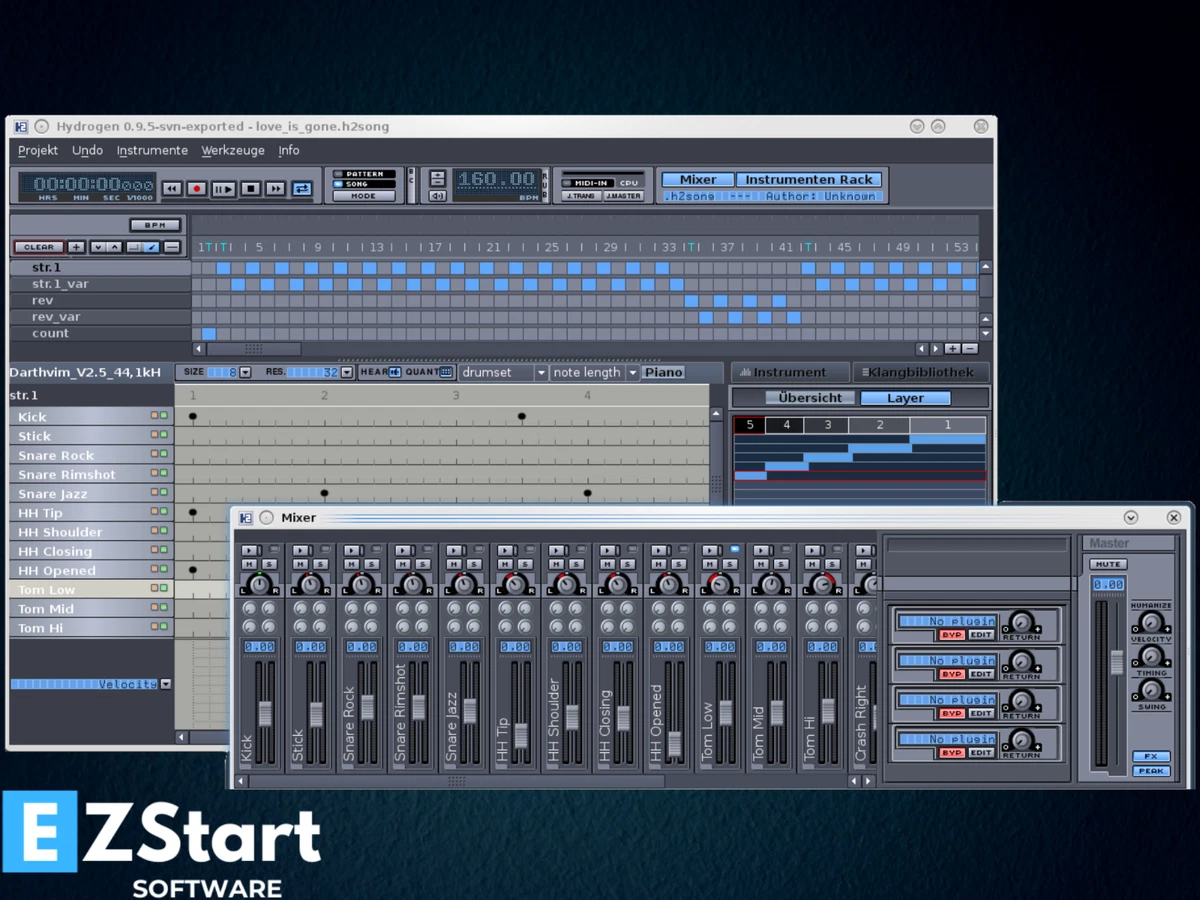Viewport: 1200px width, 900px height.
Task: Start recording with the red record button
Action: click(197, 188)
